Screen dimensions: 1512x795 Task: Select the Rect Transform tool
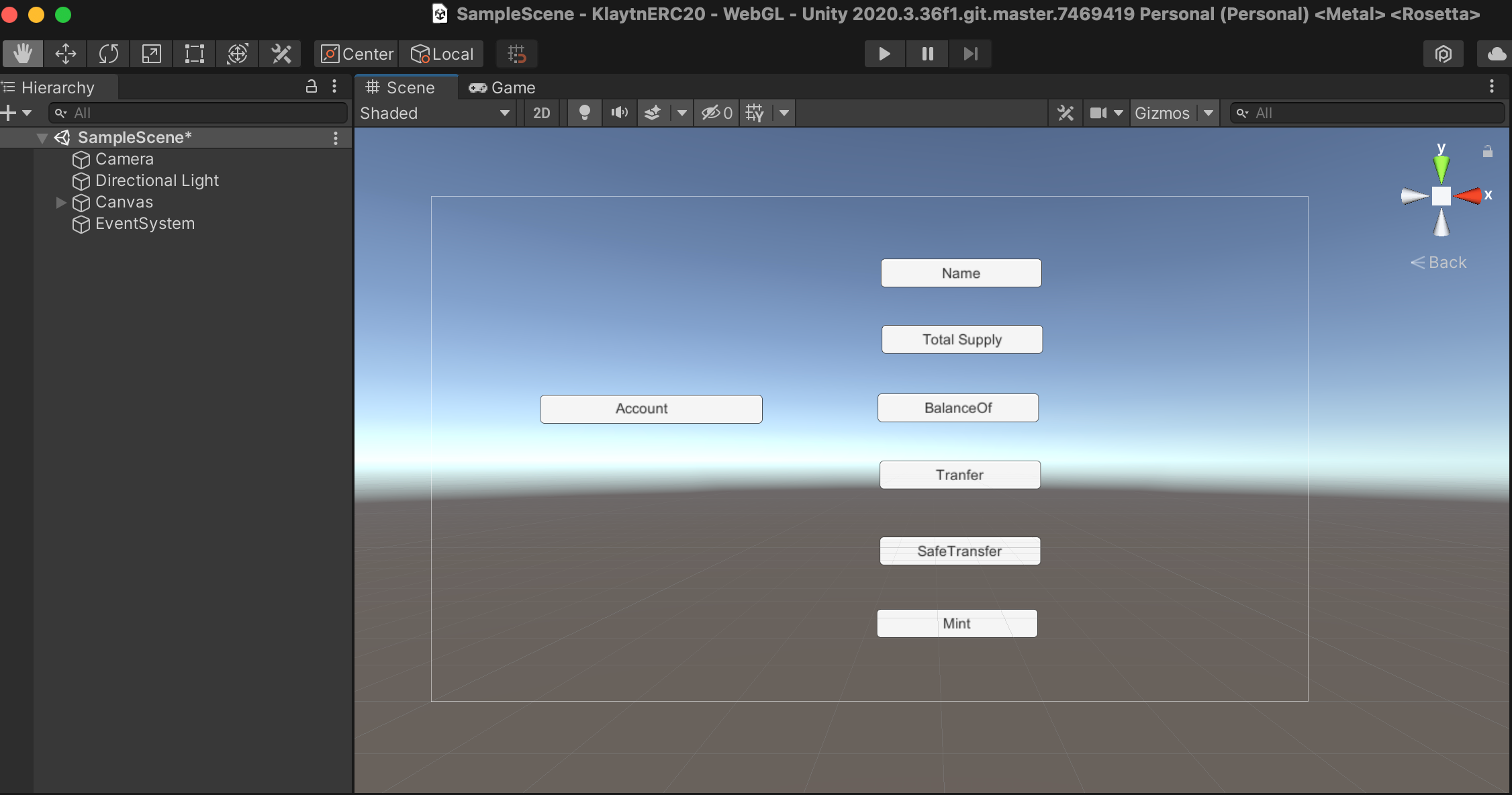[194, 54]
